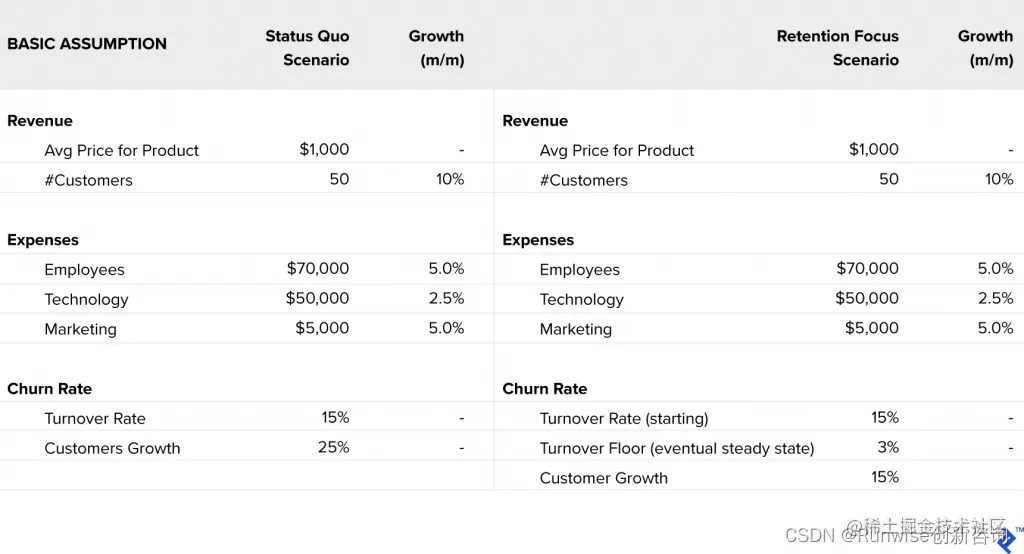This screenshot has height=554, width=1024.
Task: Click the BASIC ASSUMPTION header
Action: coord(87,44)
